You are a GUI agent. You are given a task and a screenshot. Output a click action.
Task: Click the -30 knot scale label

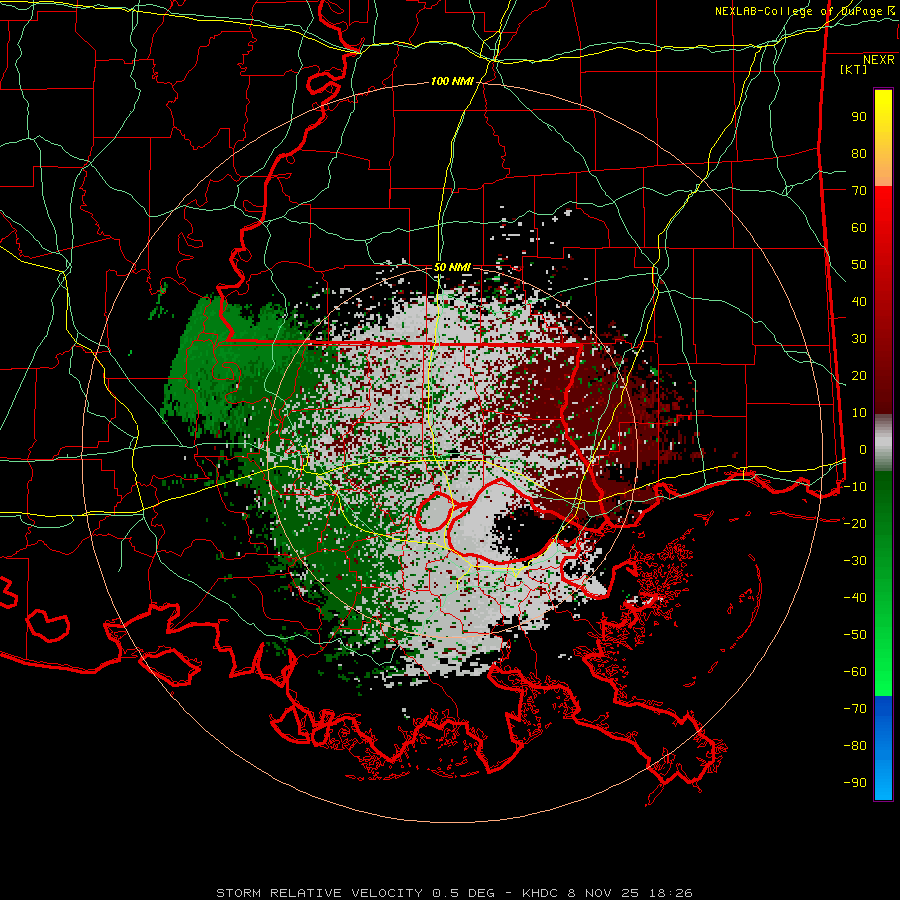(x=855, y=561)
